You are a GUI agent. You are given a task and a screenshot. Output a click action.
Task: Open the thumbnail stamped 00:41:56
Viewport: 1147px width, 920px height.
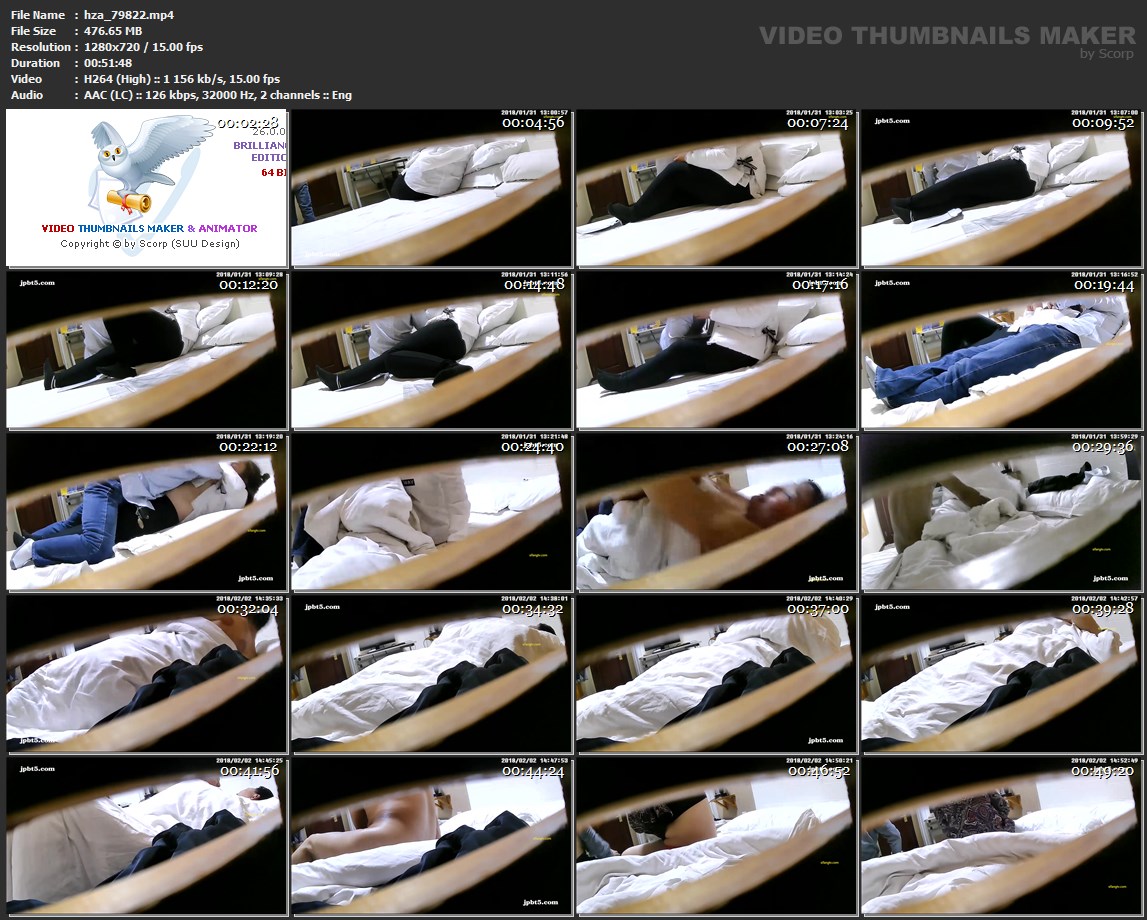point(146,836)
